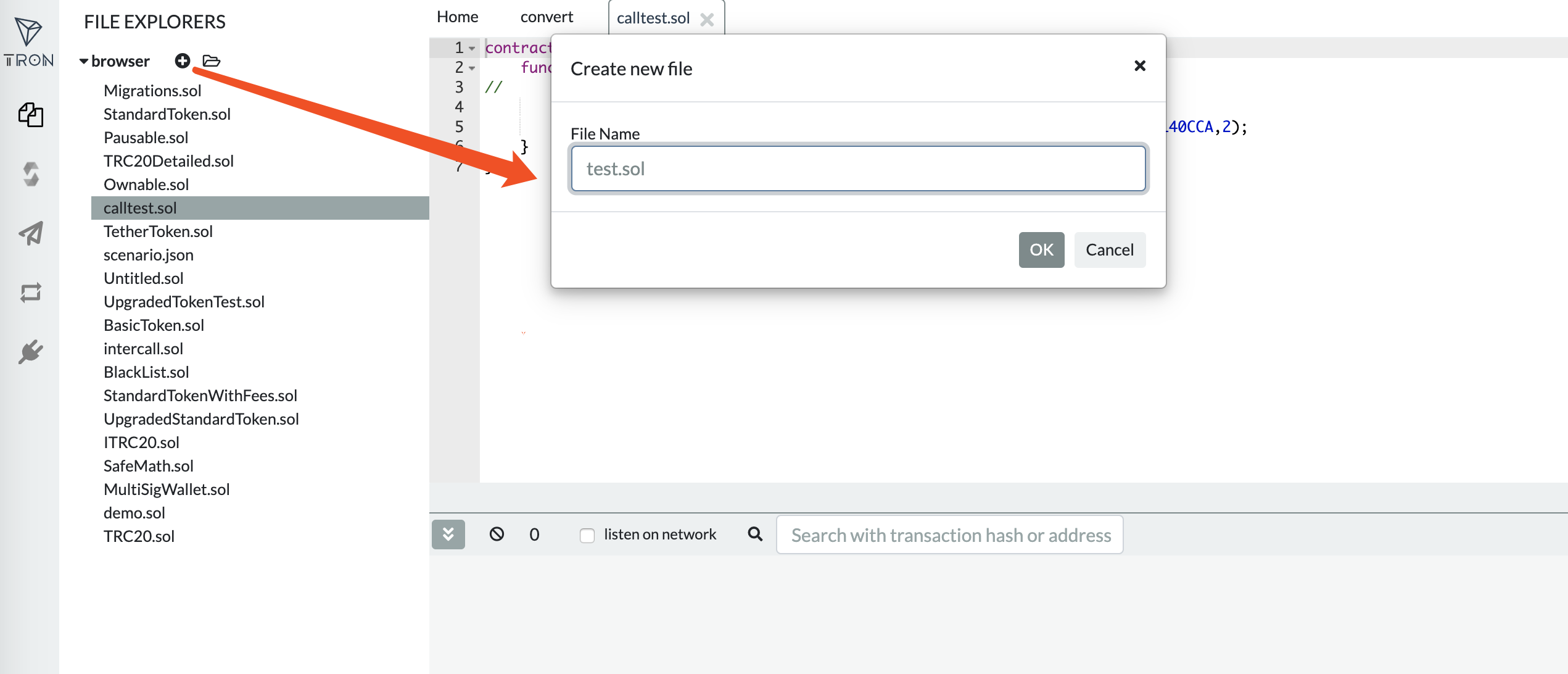Open TetherToken.sol in file list

click(x=158, y=231)
